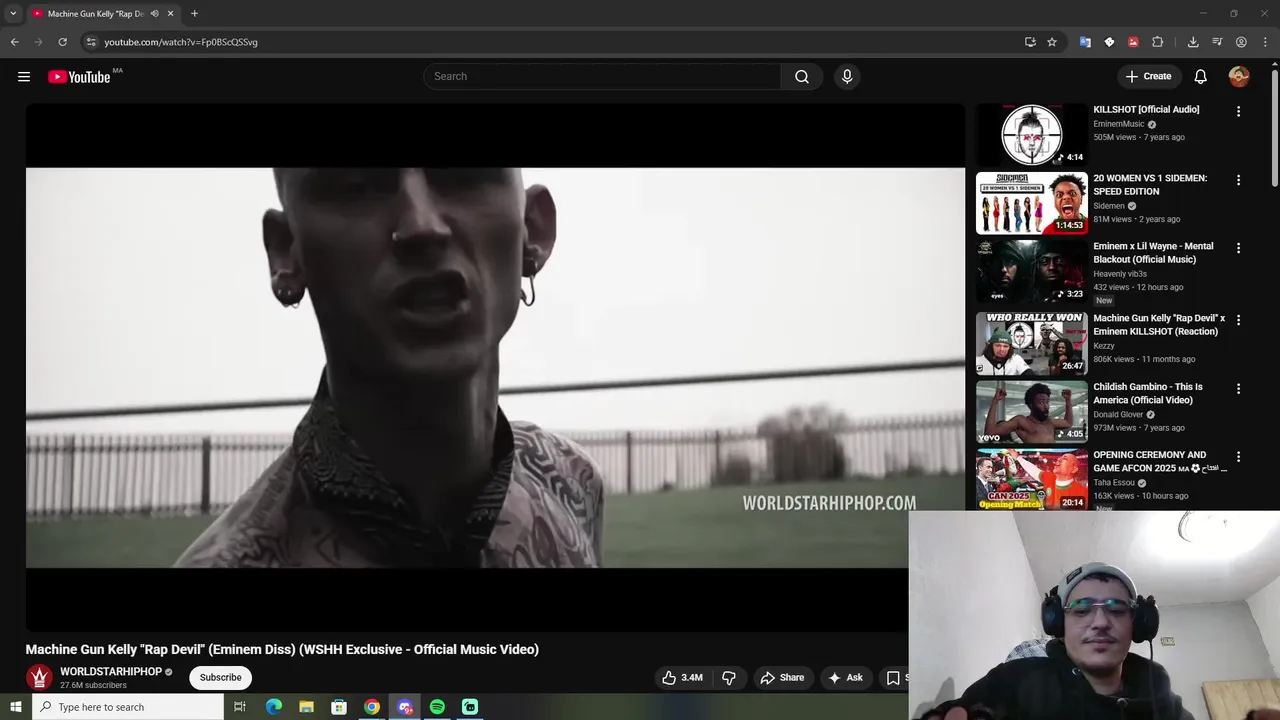The image size is (1280, 720).
Task: Play AFCON 2025 opening ceremony thumbnail
Action: click(x=1032, y=479)
